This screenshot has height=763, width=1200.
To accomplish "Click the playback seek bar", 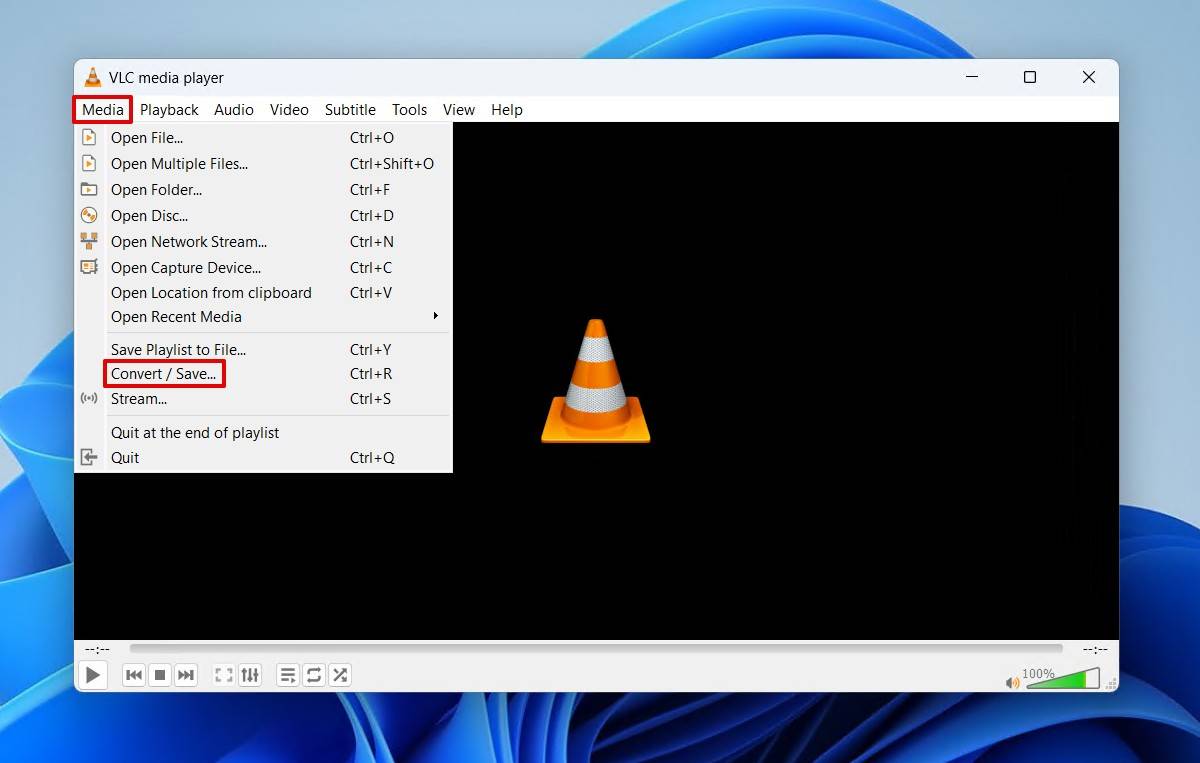I will click(x=596, y=649).
